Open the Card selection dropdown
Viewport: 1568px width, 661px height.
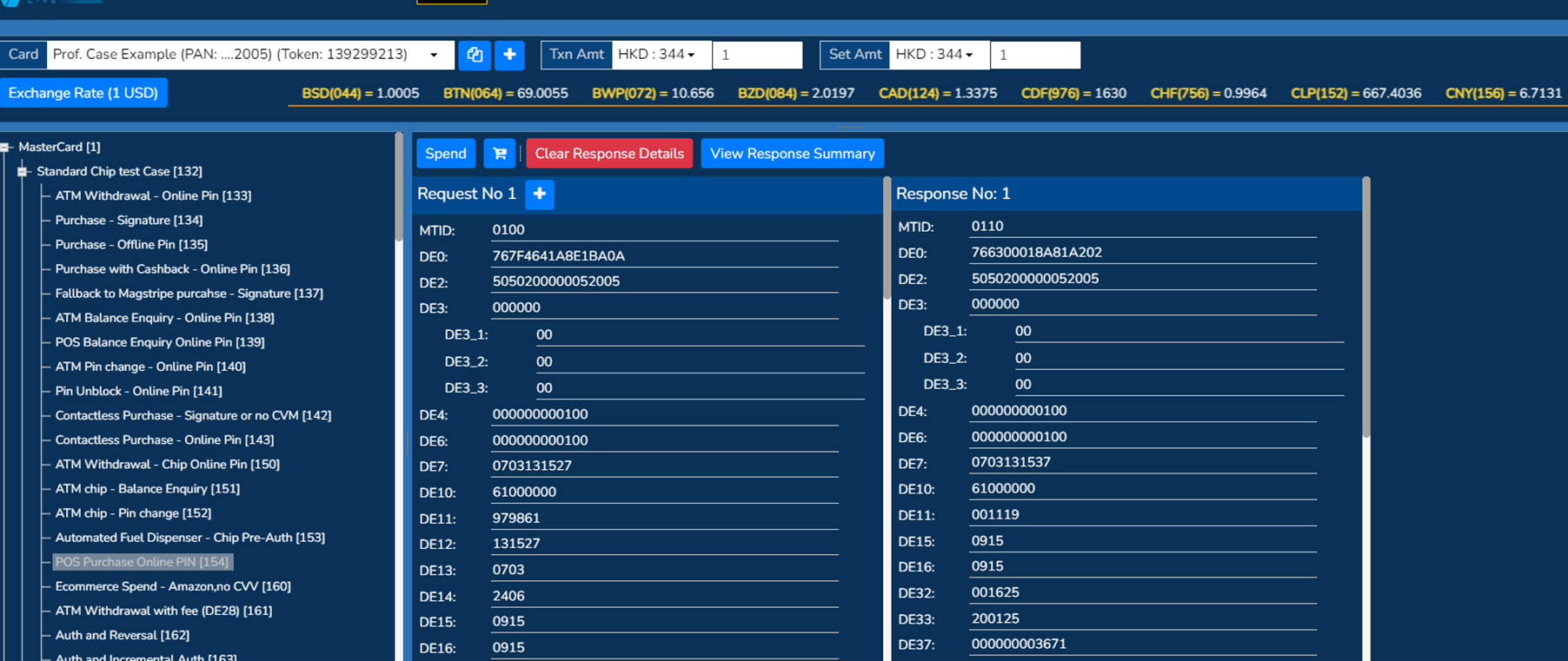click(250, 55)
